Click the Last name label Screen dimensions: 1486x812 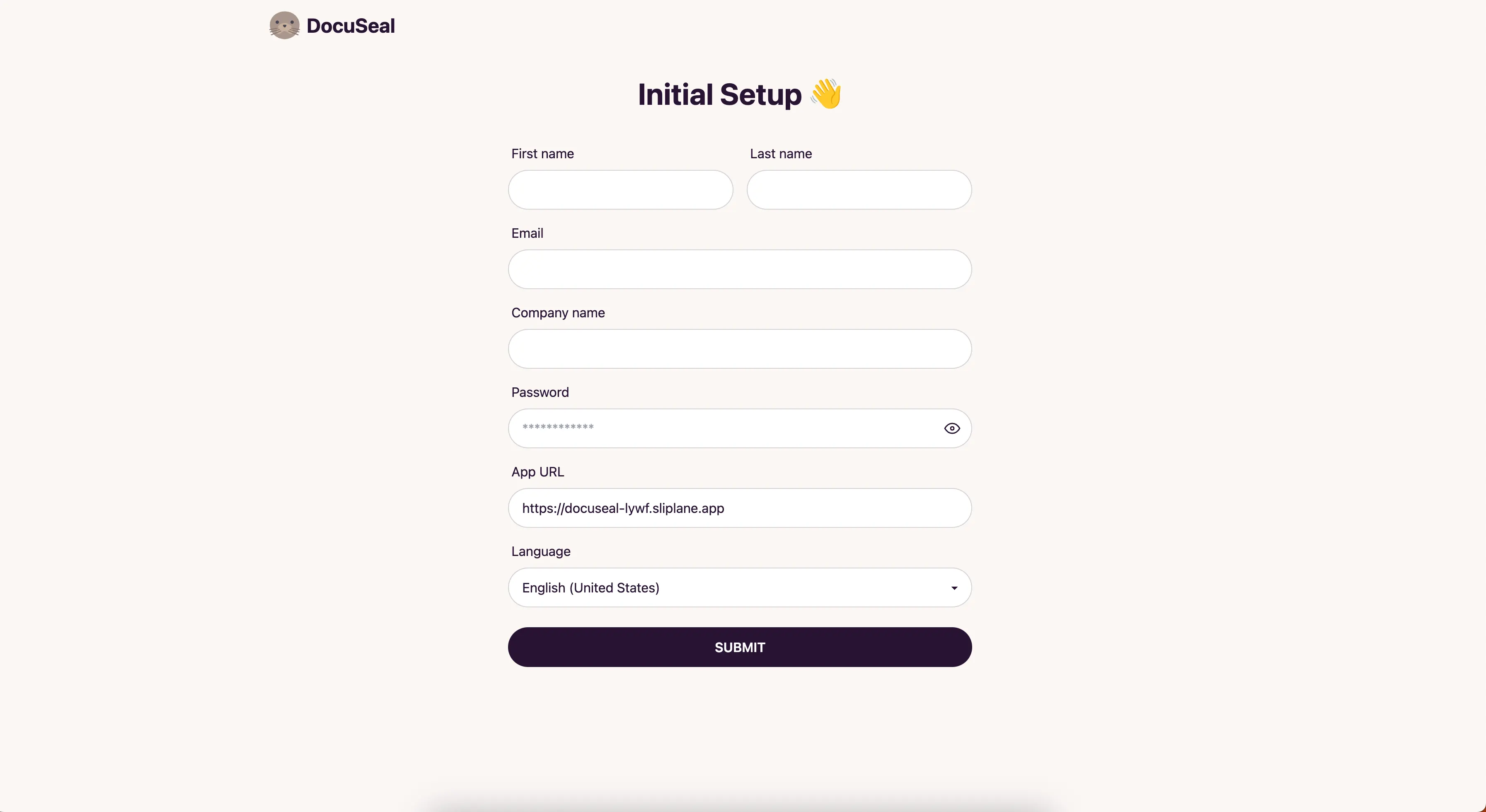tap(780, 153)
